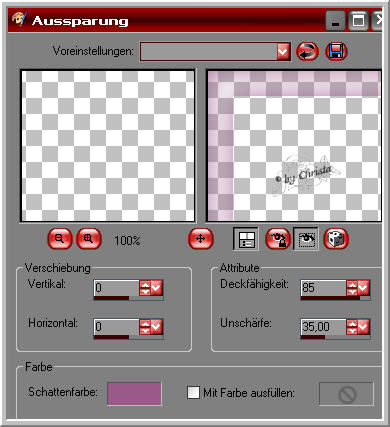The image size is (390, 427).
Task: Expand the Vertikal value slider dropdown
Action: pyautogui.click(x=156, y=287)
